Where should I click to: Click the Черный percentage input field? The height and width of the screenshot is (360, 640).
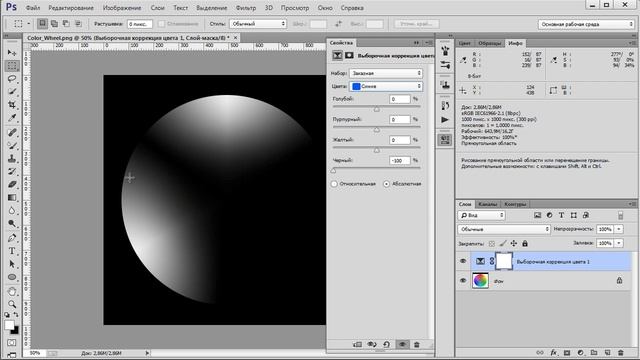point(399,160)
